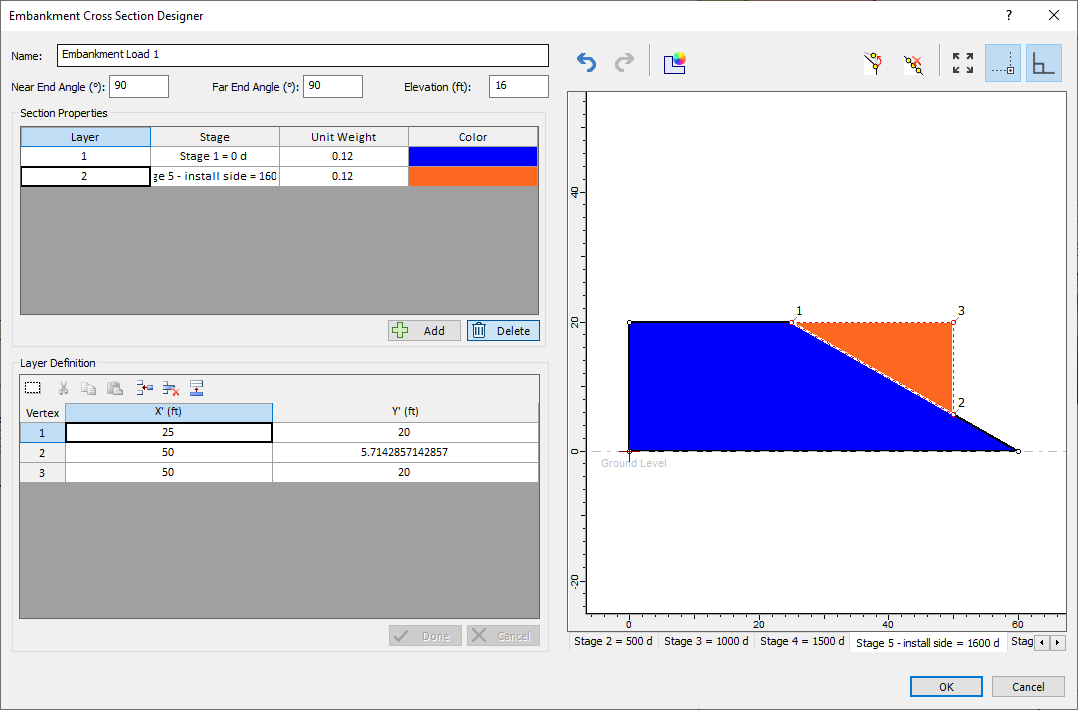1078x710 pixels.
Task: Click the Redo icon
Action: click(624, 62)
